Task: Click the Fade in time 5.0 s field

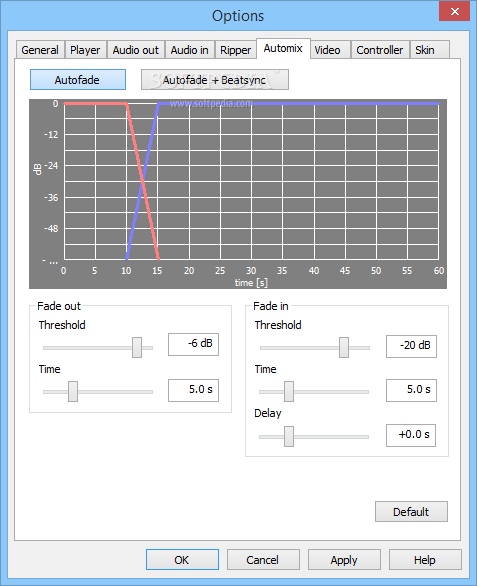Action: [411, 390]
